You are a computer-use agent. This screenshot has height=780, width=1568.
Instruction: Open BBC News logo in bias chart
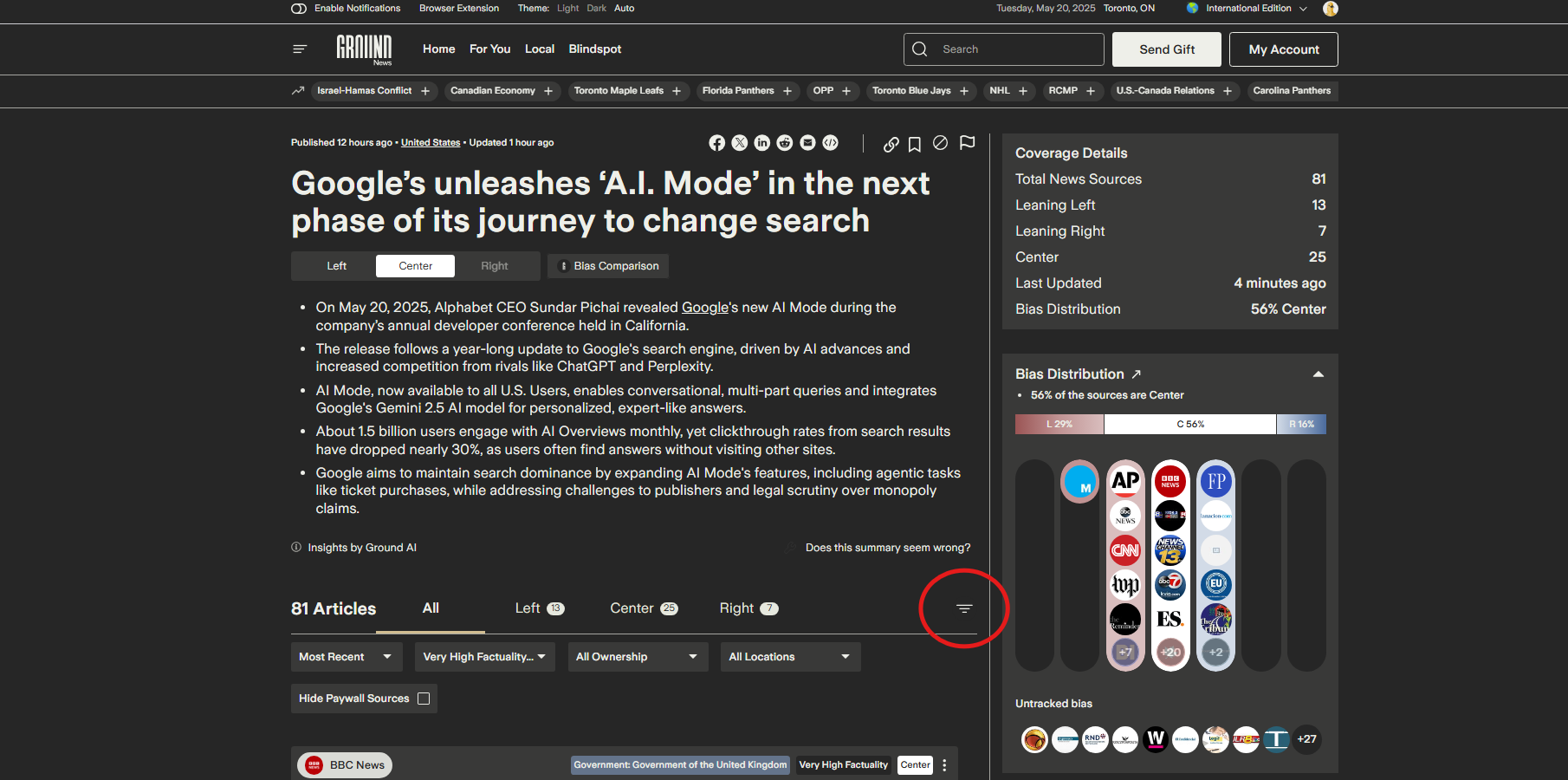(x=1170, y=481)
